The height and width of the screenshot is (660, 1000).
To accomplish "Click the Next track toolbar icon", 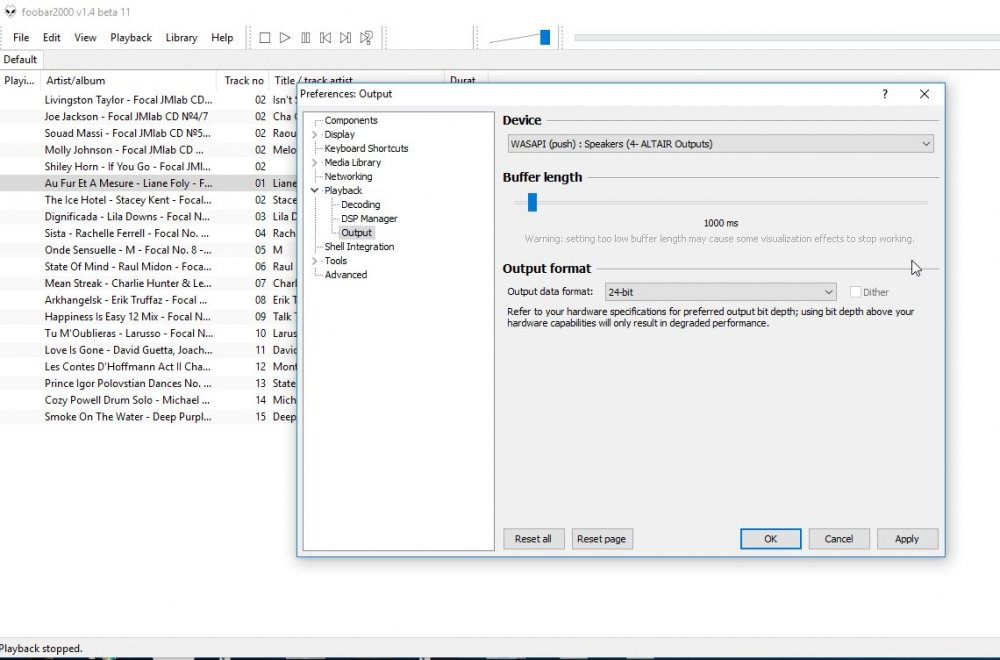I will coord(346,38).
